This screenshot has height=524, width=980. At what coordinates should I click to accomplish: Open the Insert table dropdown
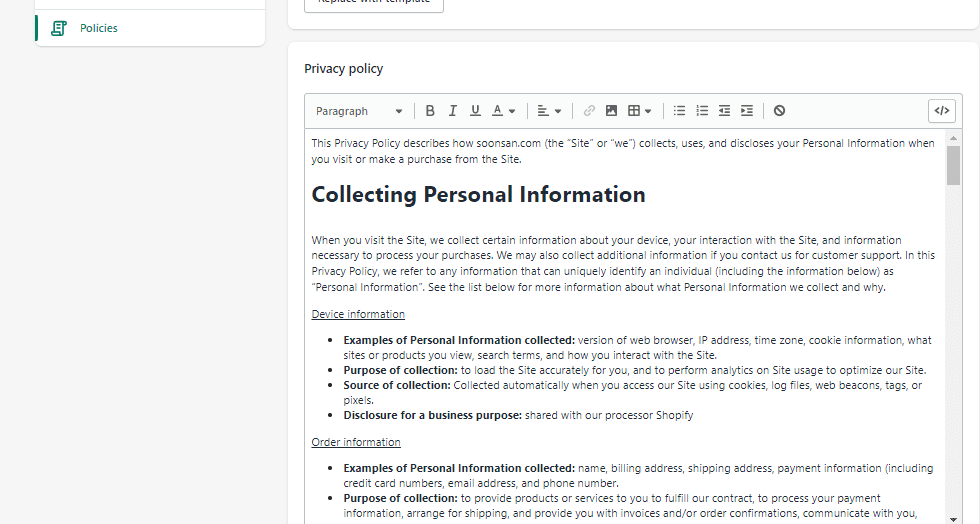639,111
